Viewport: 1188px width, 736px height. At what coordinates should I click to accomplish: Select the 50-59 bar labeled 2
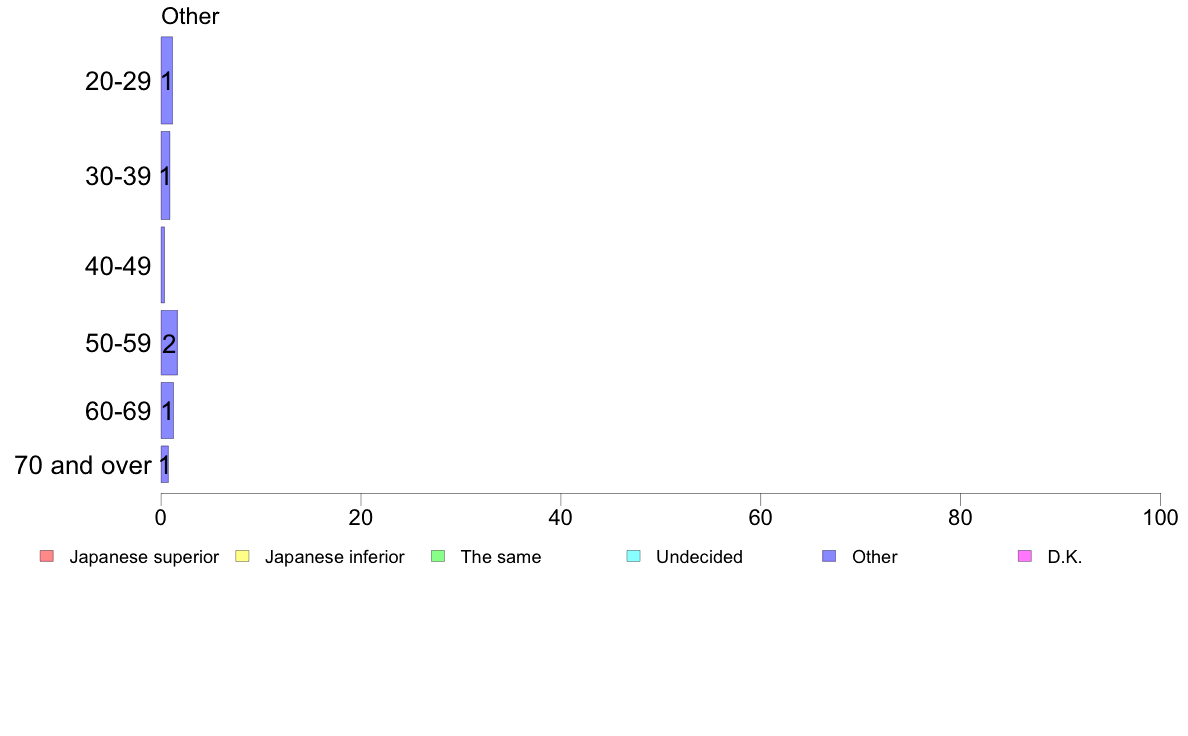coord(169,343)
